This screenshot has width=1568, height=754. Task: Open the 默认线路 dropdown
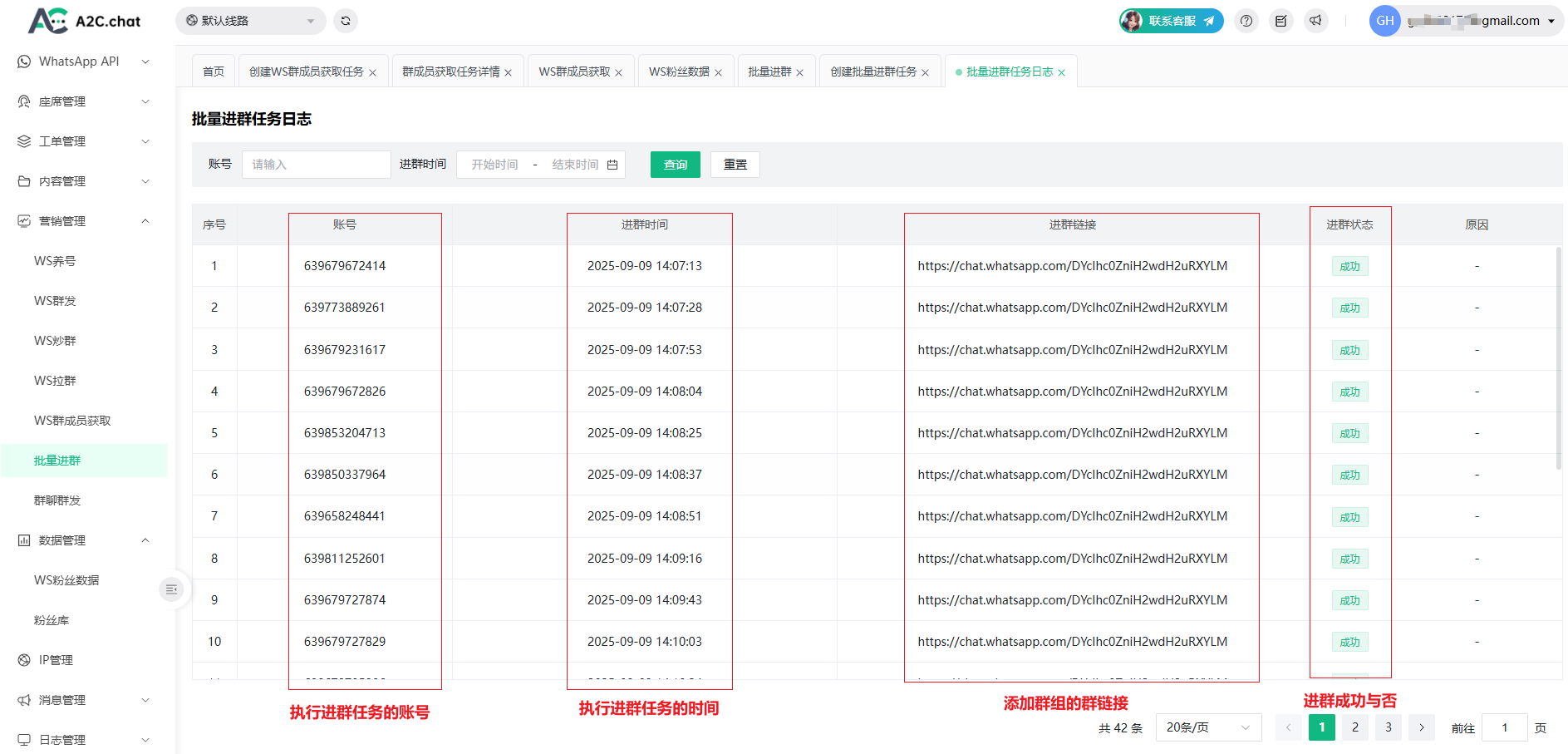[250, 21]
